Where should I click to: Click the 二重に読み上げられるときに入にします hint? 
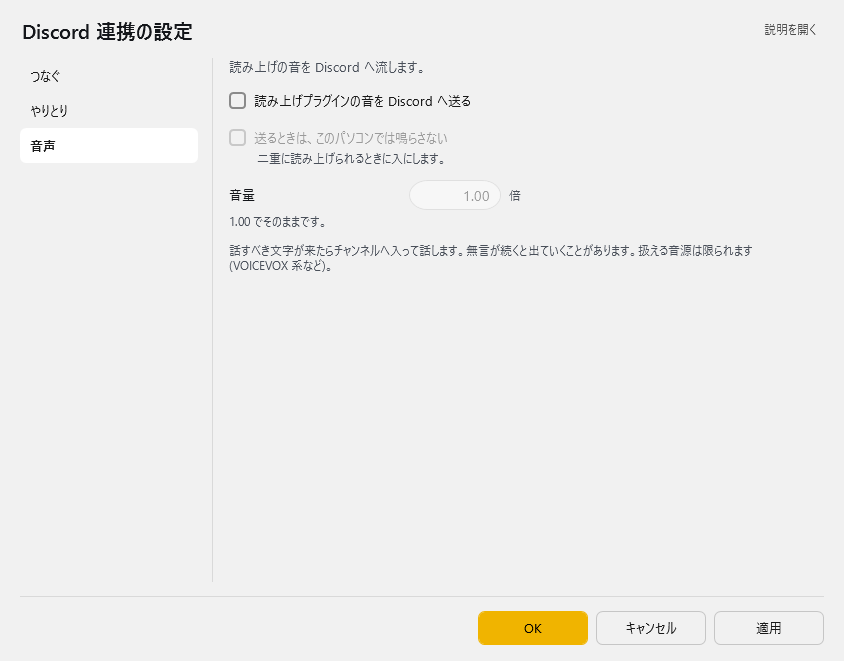pos(351,159)
